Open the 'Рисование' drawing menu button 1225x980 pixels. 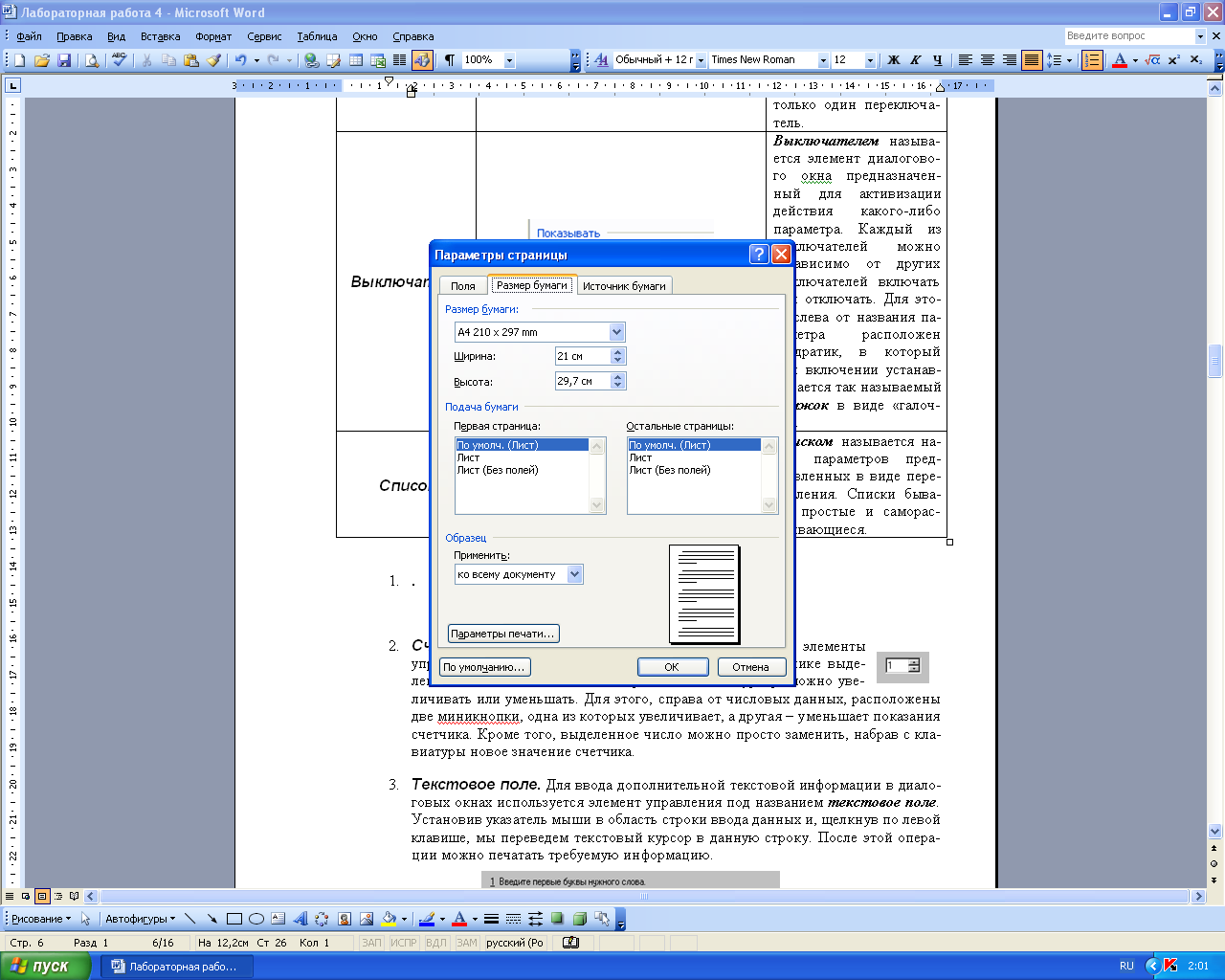[x=41, y=919]
